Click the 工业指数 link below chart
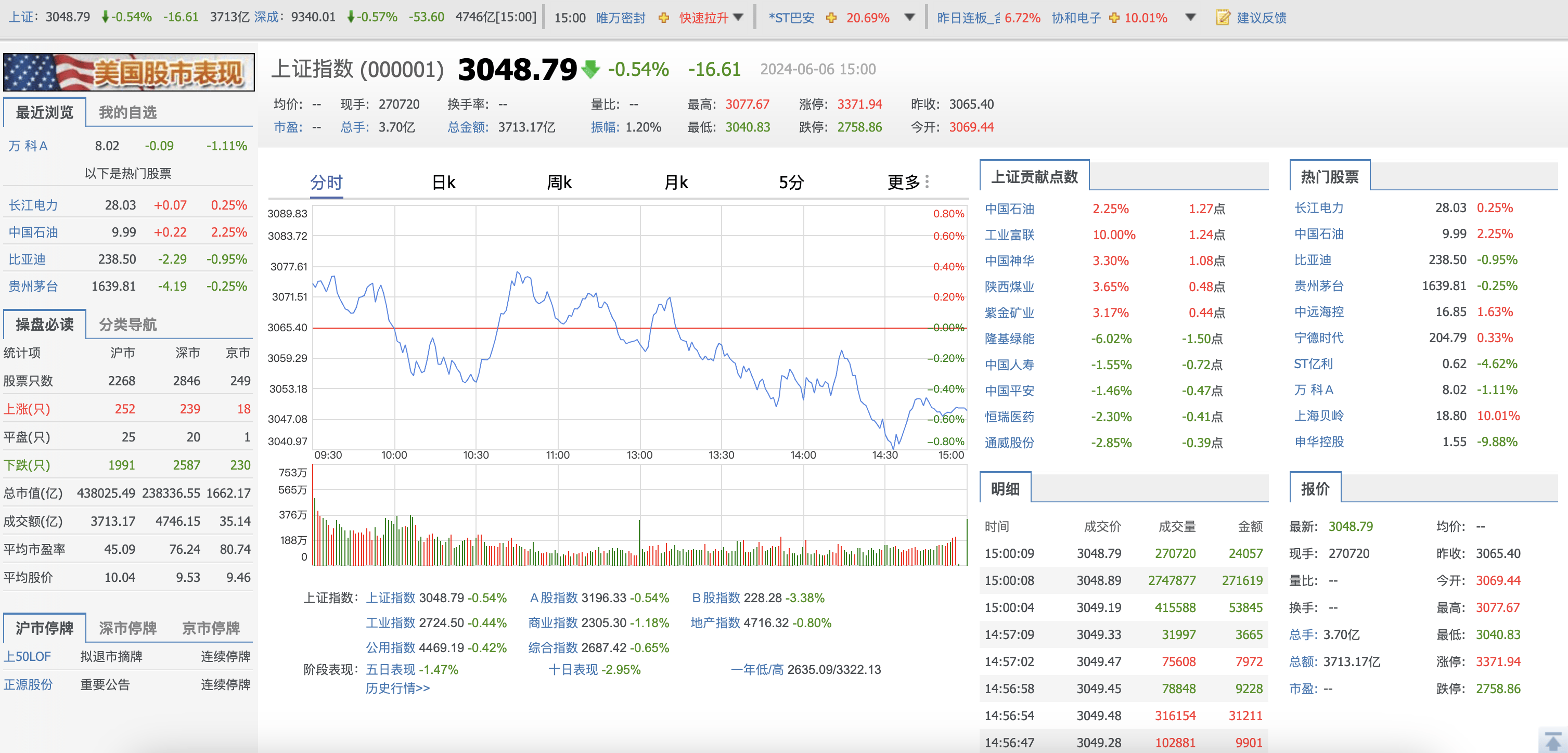1568x753 pixels. [390, 623]
